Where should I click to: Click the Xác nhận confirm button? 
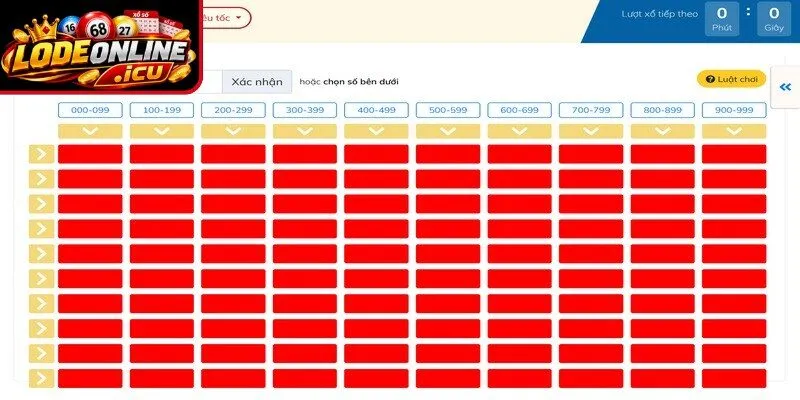tap(257, 82)
